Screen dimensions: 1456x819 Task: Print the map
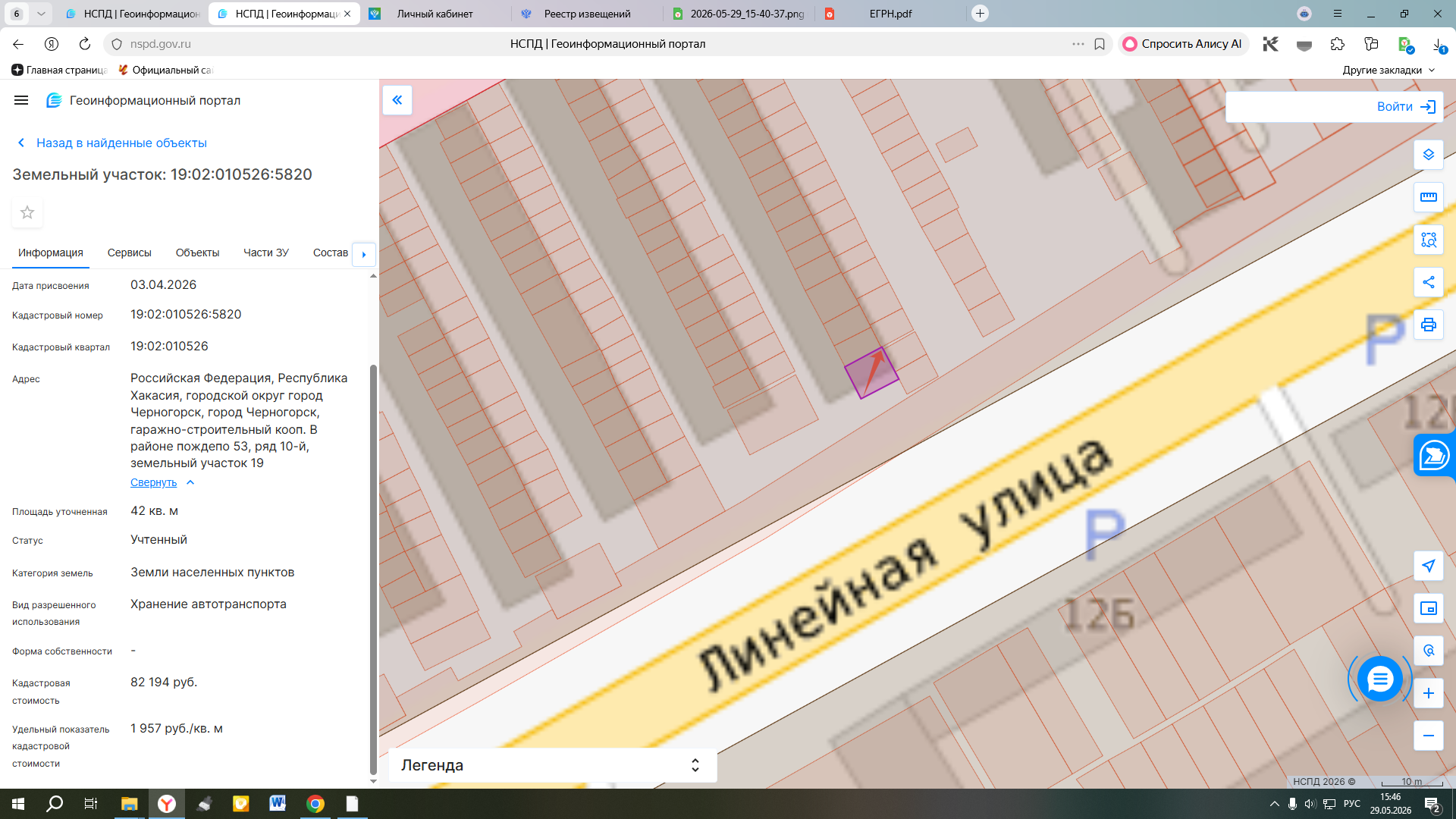click(1429, 325)
